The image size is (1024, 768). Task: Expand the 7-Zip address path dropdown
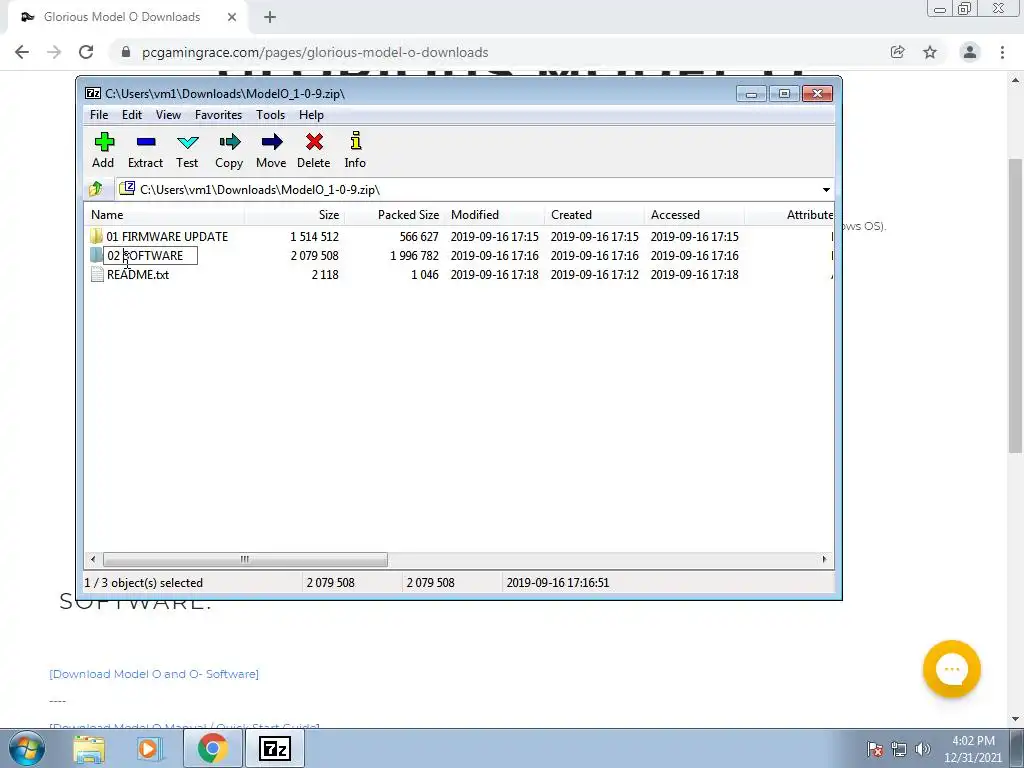(x=826, y=190)
